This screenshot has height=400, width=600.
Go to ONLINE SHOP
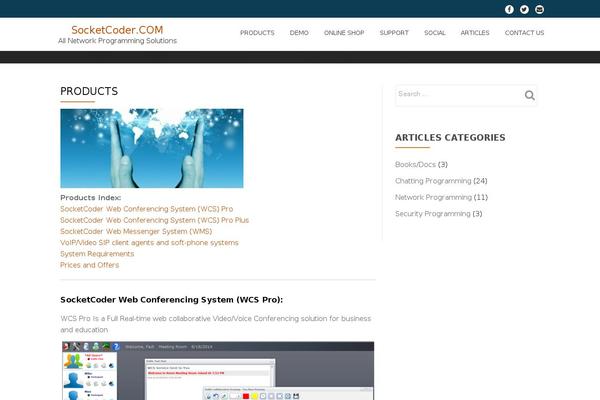coord(344,33)
